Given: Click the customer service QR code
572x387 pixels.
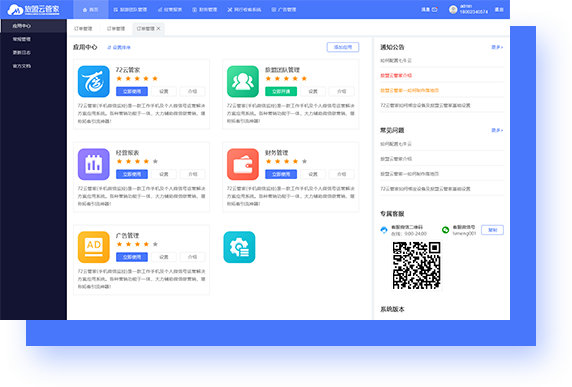Looking at the screenshot, I should pos(416,265).
